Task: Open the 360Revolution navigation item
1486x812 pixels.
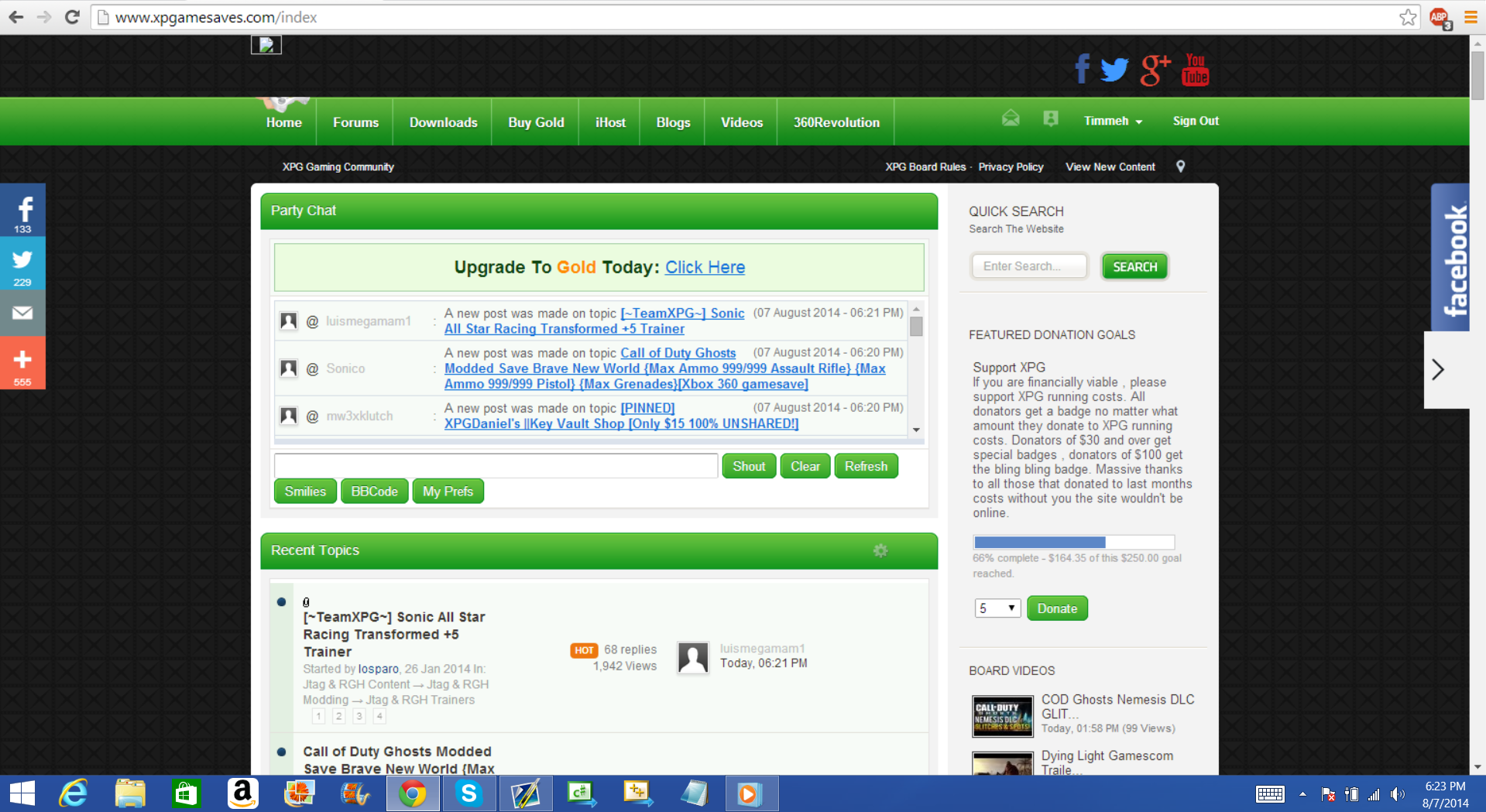Action: [x=836, y=122]
